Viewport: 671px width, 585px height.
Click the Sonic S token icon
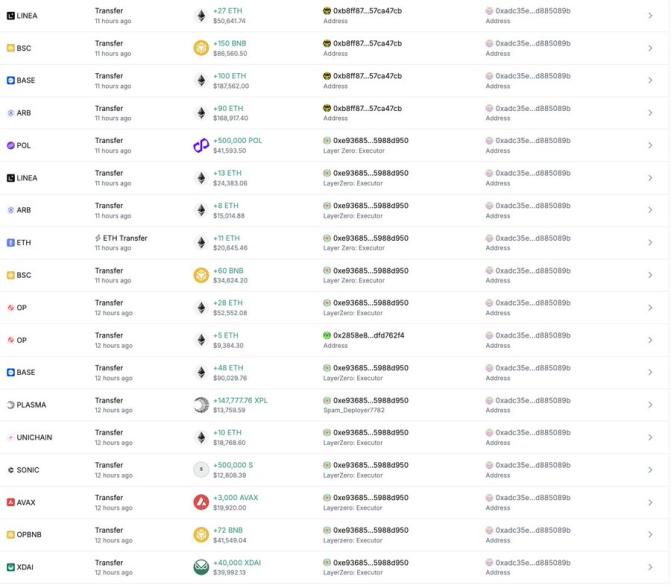coord(201,470)
